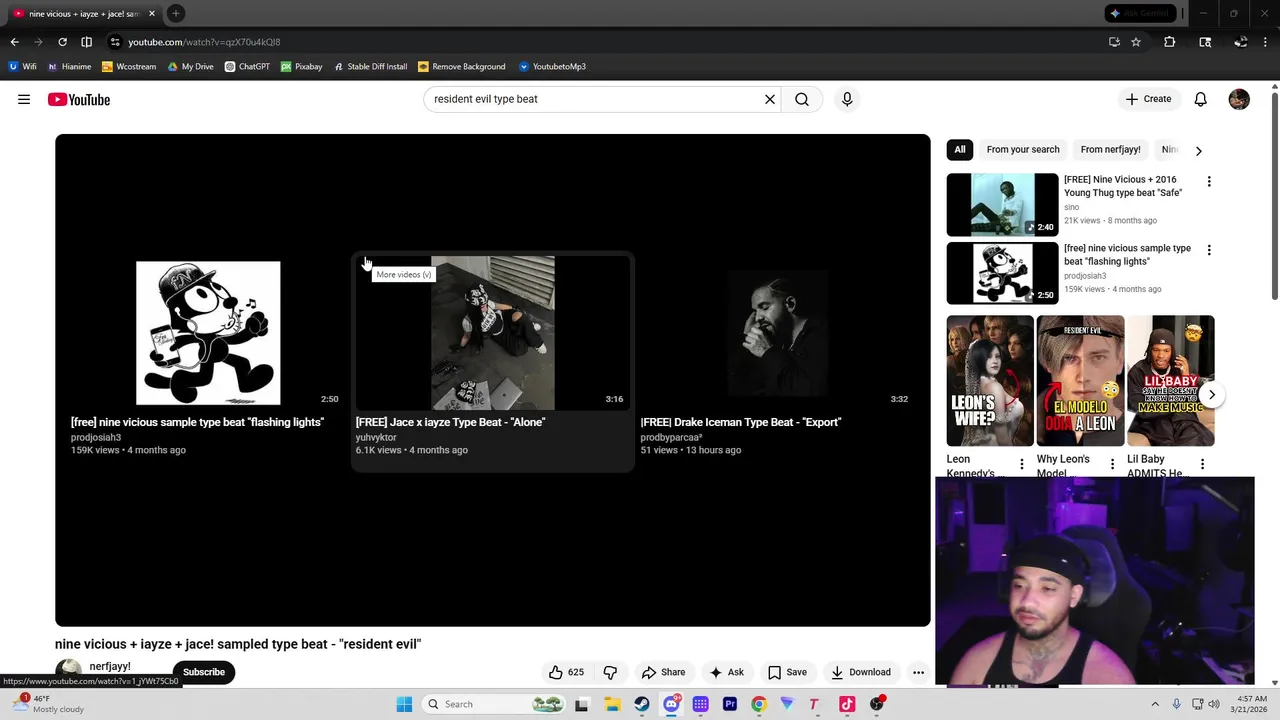Show next shorts with arrow
Viewport: 1280px width, 720px height.
click(1211, 395)
